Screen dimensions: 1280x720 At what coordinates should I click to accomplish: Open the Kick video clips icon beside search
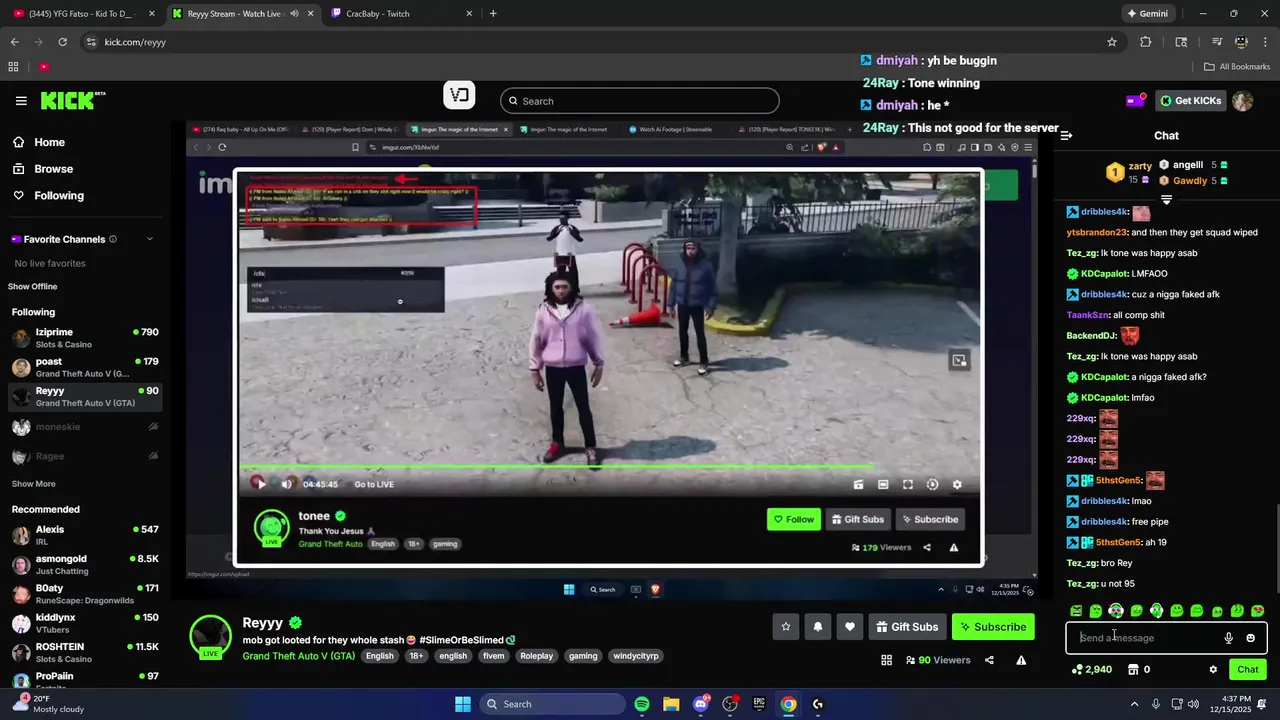459,96
